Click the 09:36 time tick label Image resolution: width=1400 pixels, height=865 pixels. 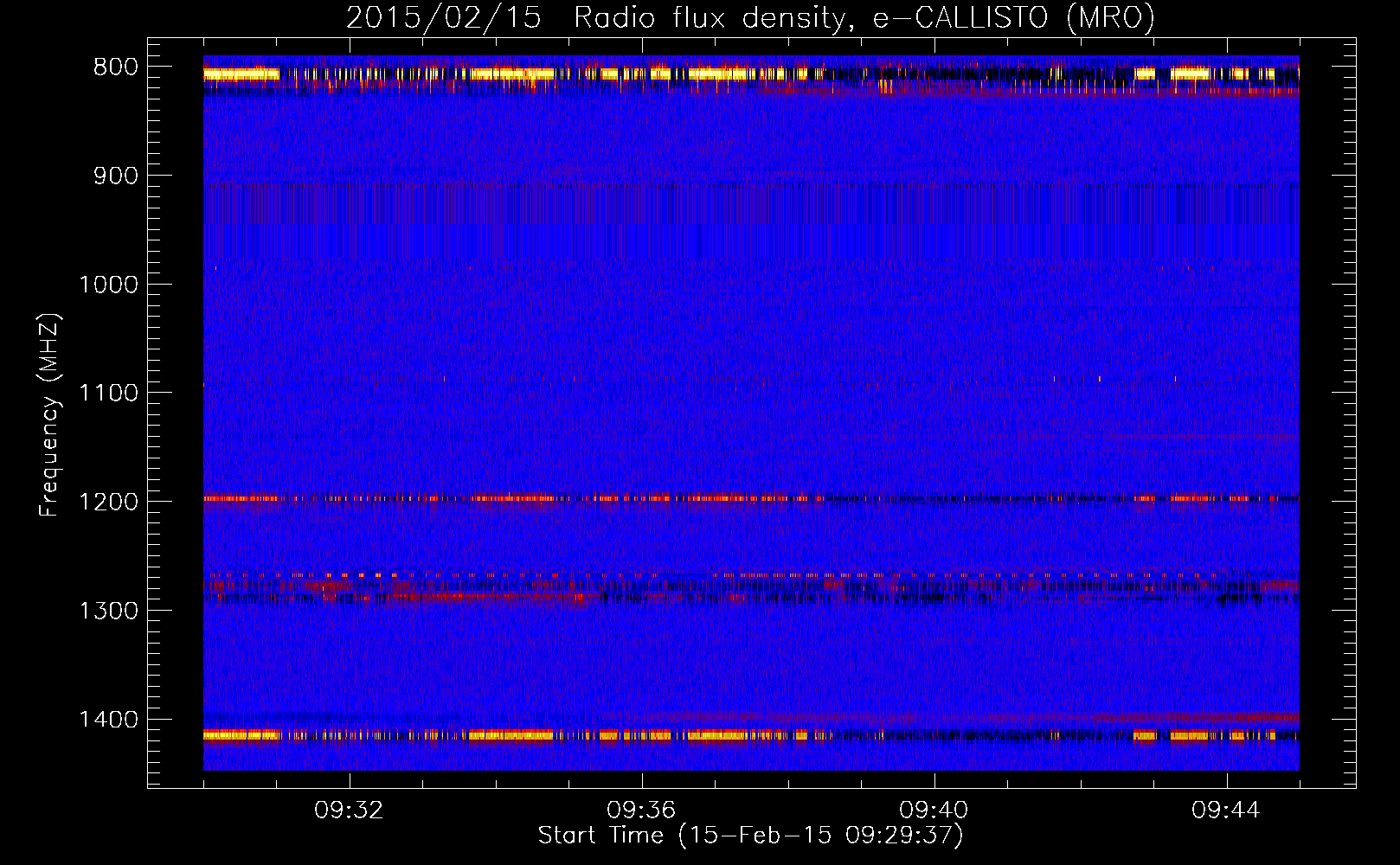pyautogui.click(x=641, y=811)
